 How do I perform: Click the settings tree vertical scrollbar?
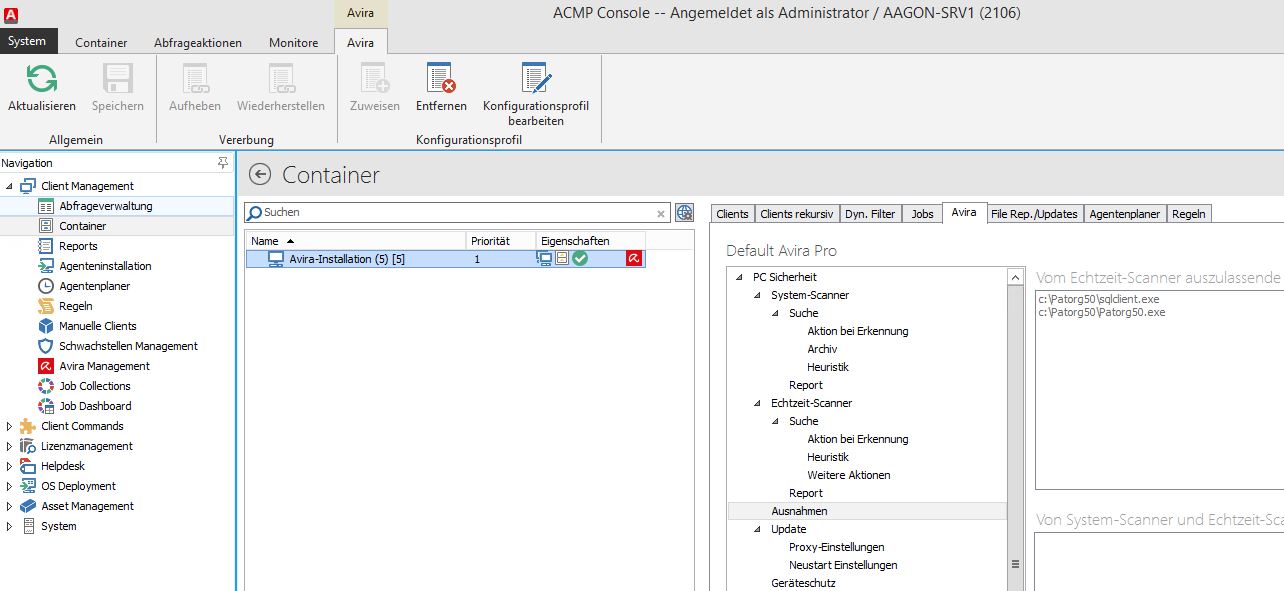click(1016, 420)
